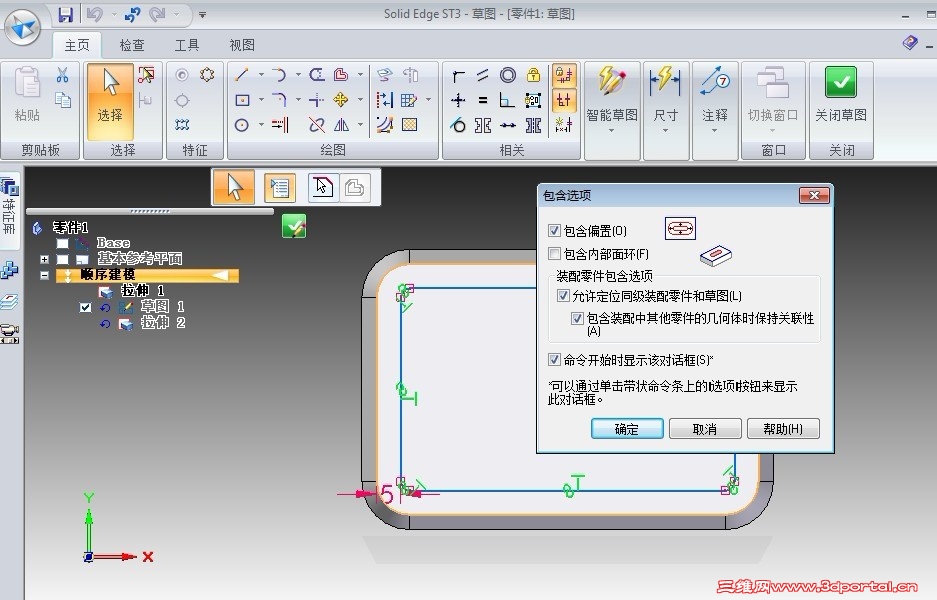This screenshot has width=937, height=600.
Task: Click the PathFinder panel grip handle
Action: (150, 211)
